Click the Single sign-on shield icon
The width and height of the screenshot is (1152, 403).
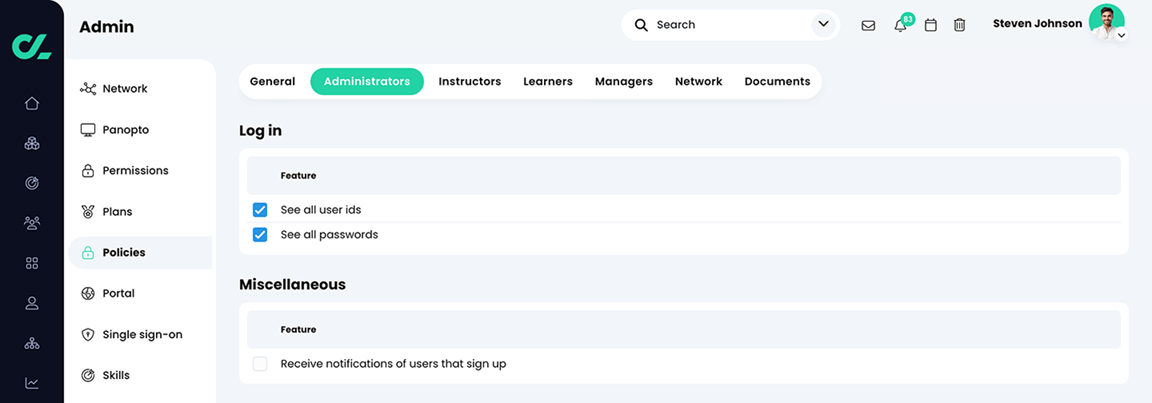(88, 335)
